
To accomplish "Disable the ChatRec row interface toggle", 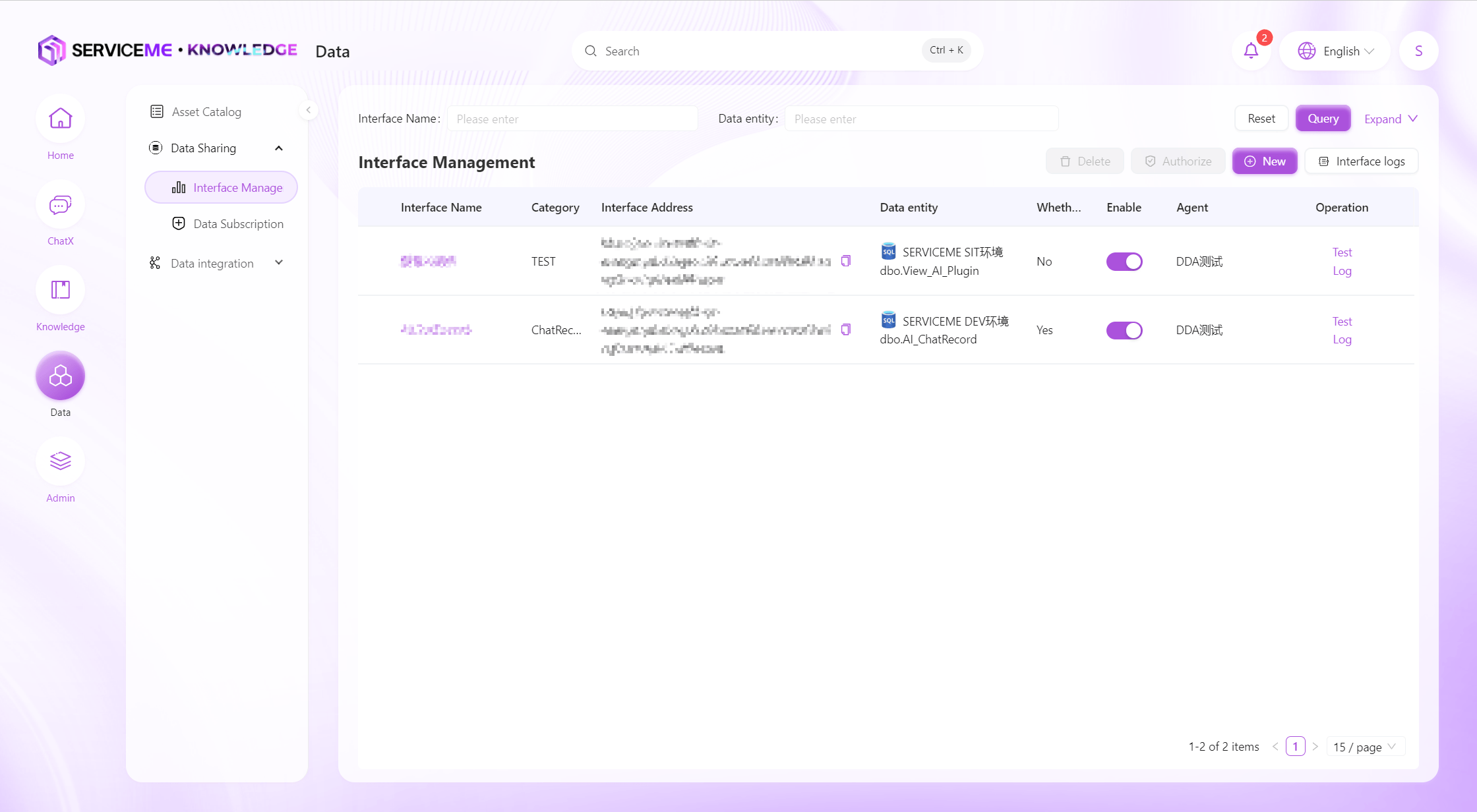I will pyautogui.click(x=1124, y=330).
